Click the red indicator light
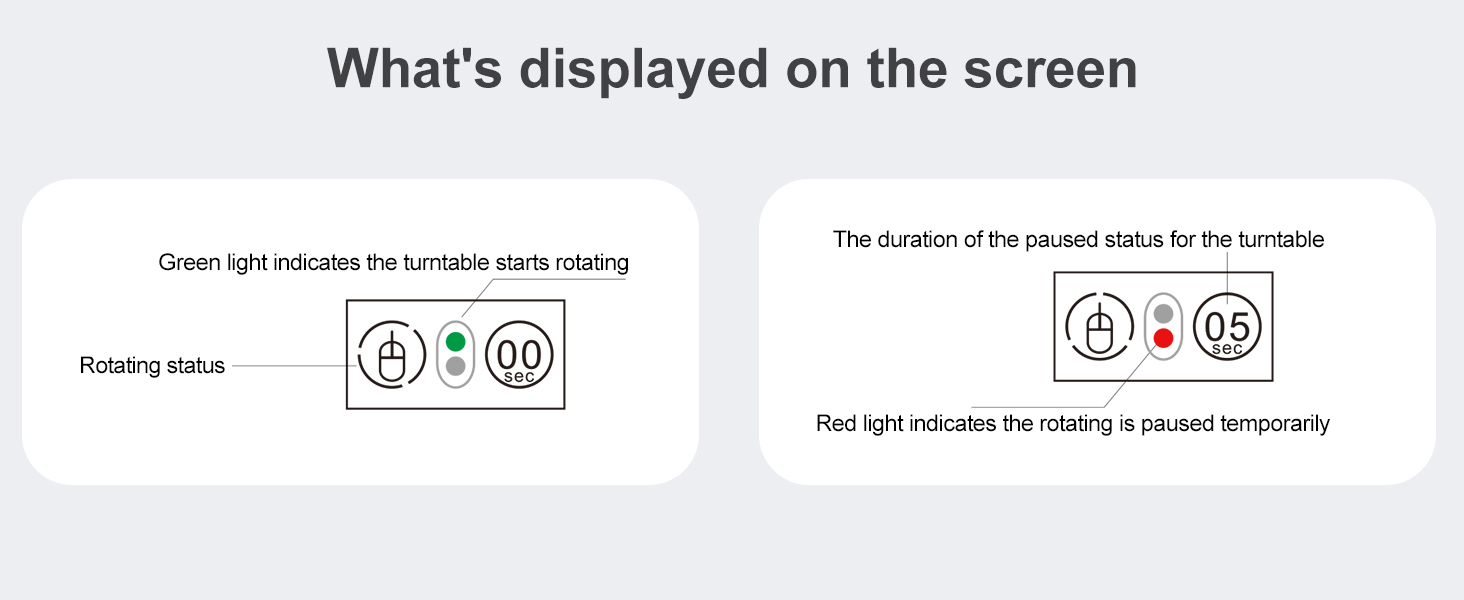 tap(1163, 338)
